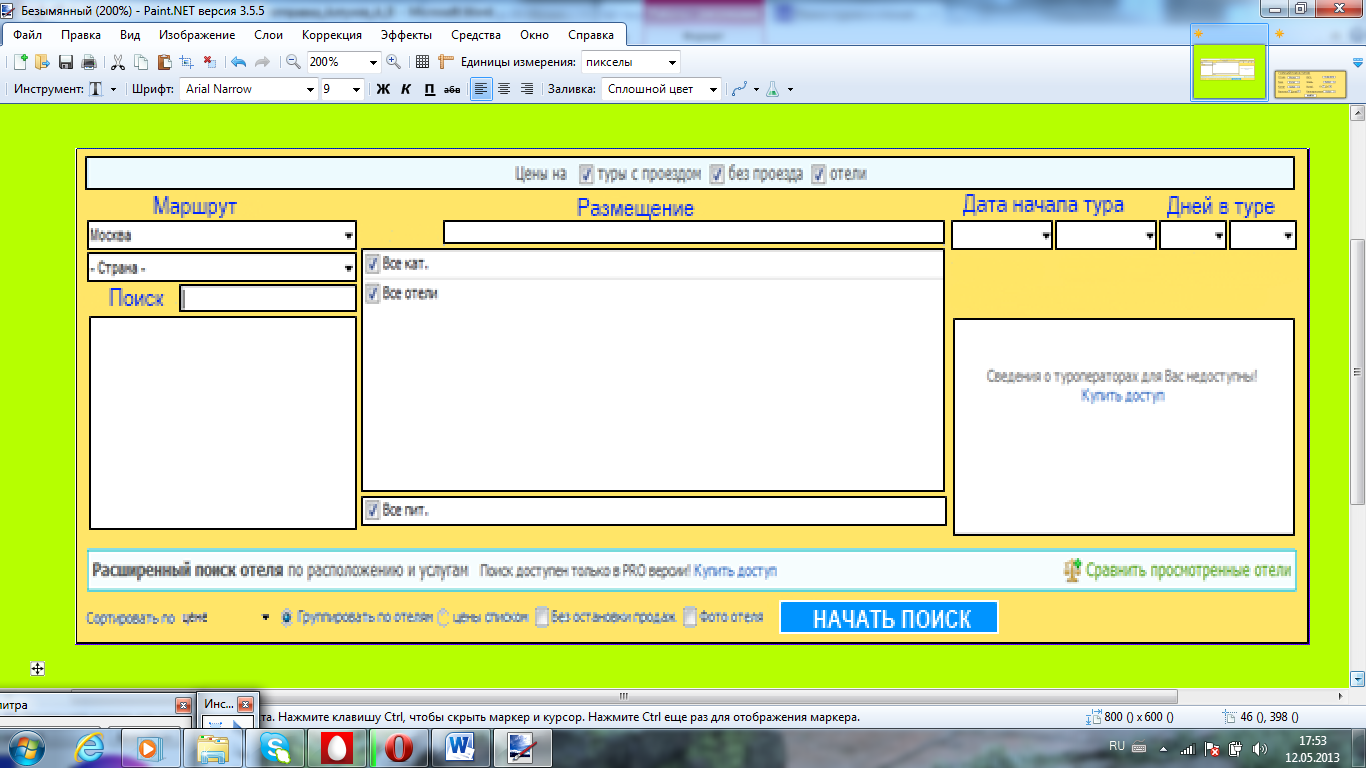The height and width of the screenshot is (768, 1366).
Task: Undo the last action with the blue arrow
Action: (238, 62)
